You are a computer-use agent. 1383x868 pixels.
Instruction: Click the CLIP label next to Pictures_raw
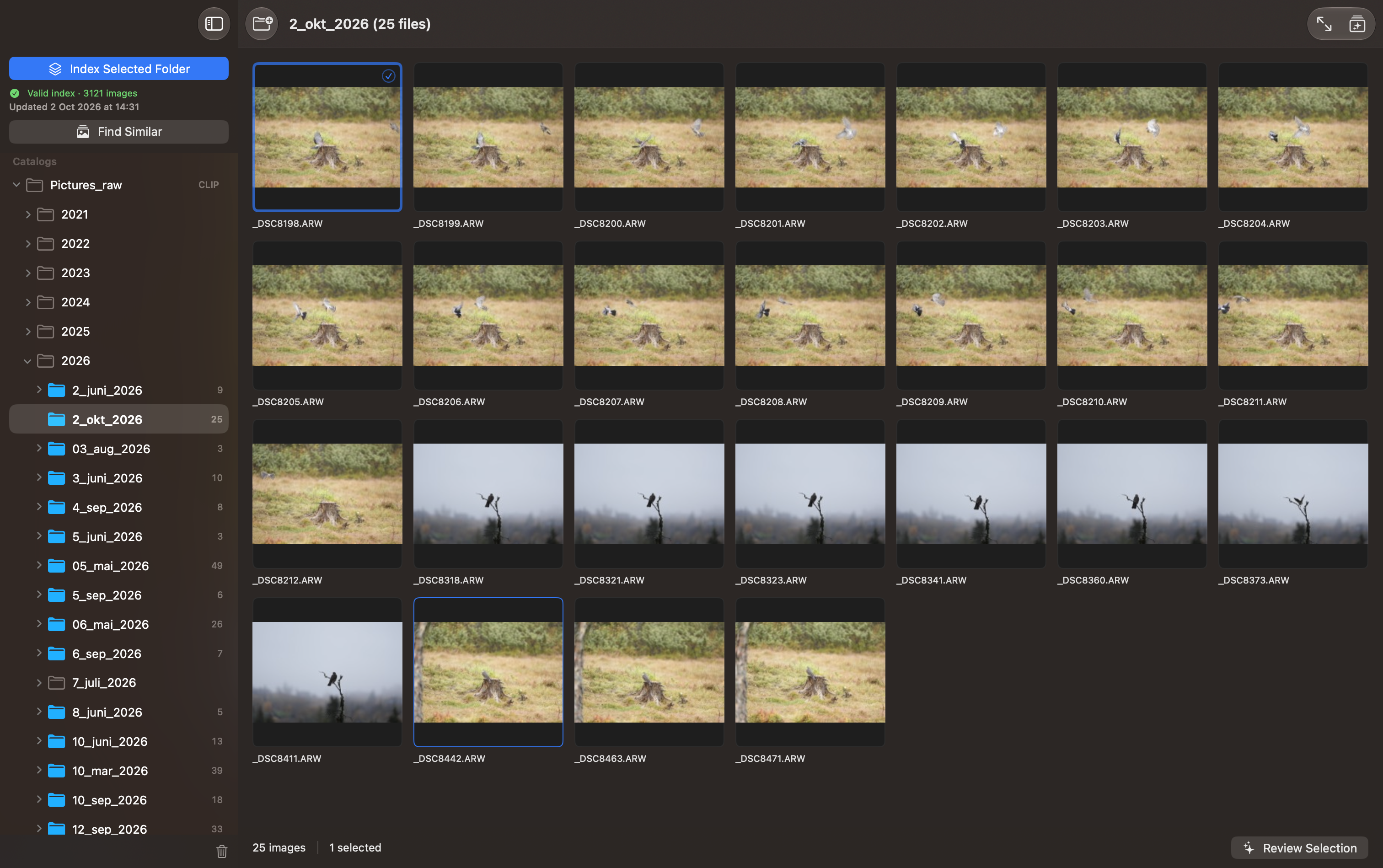pyautogui.click(x=209, y=185)
